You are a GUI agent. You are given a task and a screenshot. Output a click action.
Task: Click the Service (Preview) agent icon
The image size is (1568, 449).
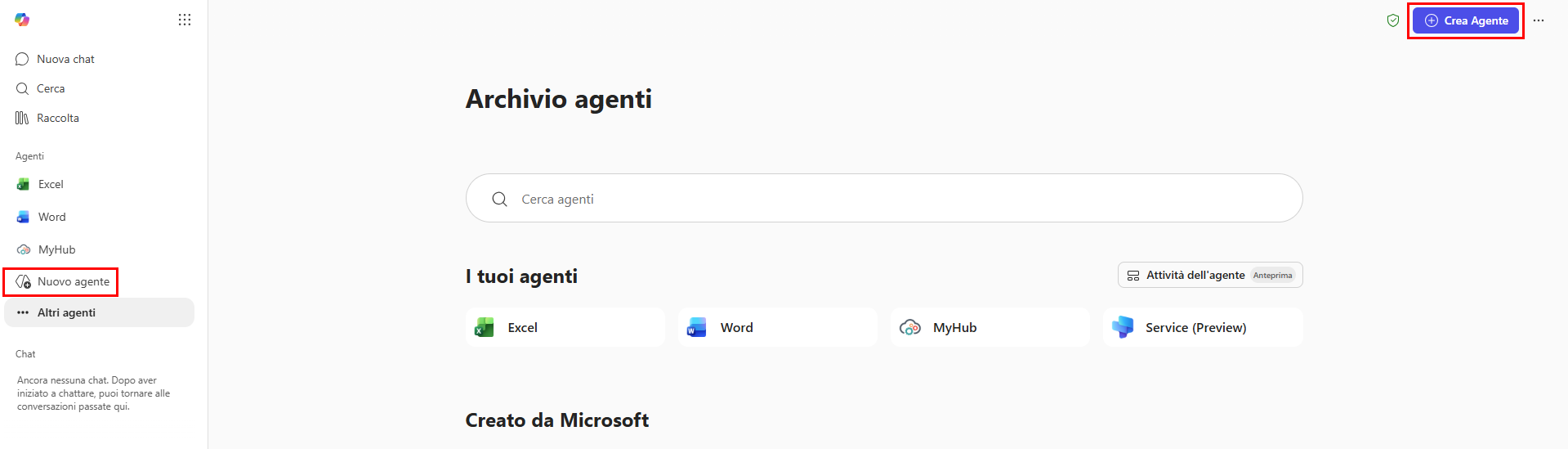point(1123,327)
